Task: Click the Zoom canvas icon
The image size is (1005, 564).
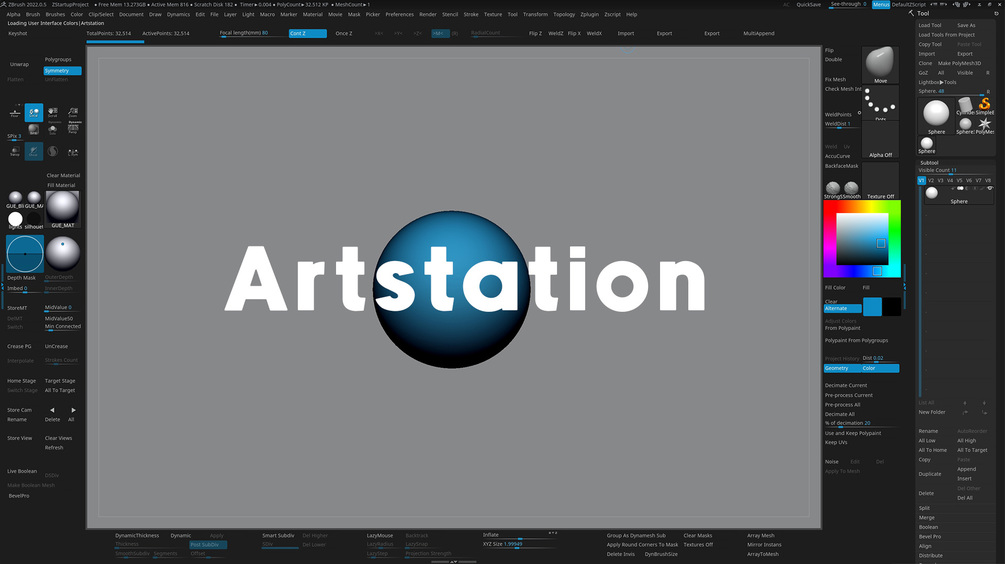Action: click(73, 113)
